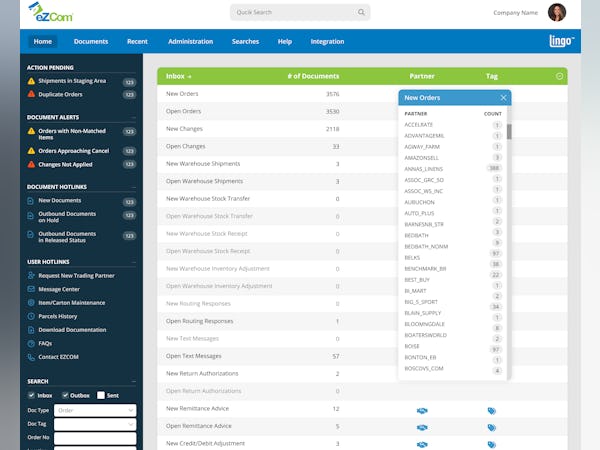Focus the Quick Search field
Screen dimensions: 600x450
[300, 12]
